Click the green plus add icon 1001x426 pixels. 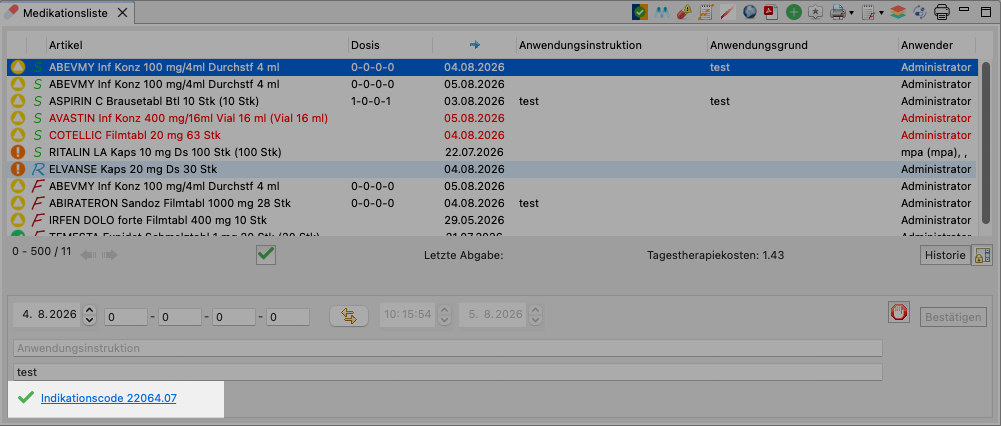tap(794, 11)
